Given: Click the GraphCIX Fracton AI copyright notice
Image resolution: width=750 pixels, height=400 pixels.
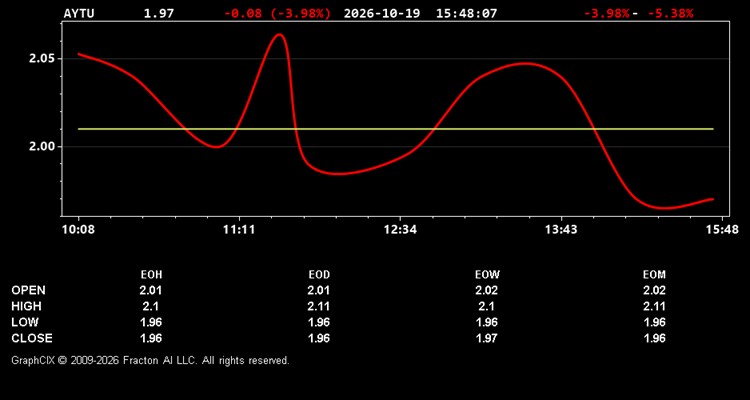Looking at the screenshot, I should tap(150, 360).
